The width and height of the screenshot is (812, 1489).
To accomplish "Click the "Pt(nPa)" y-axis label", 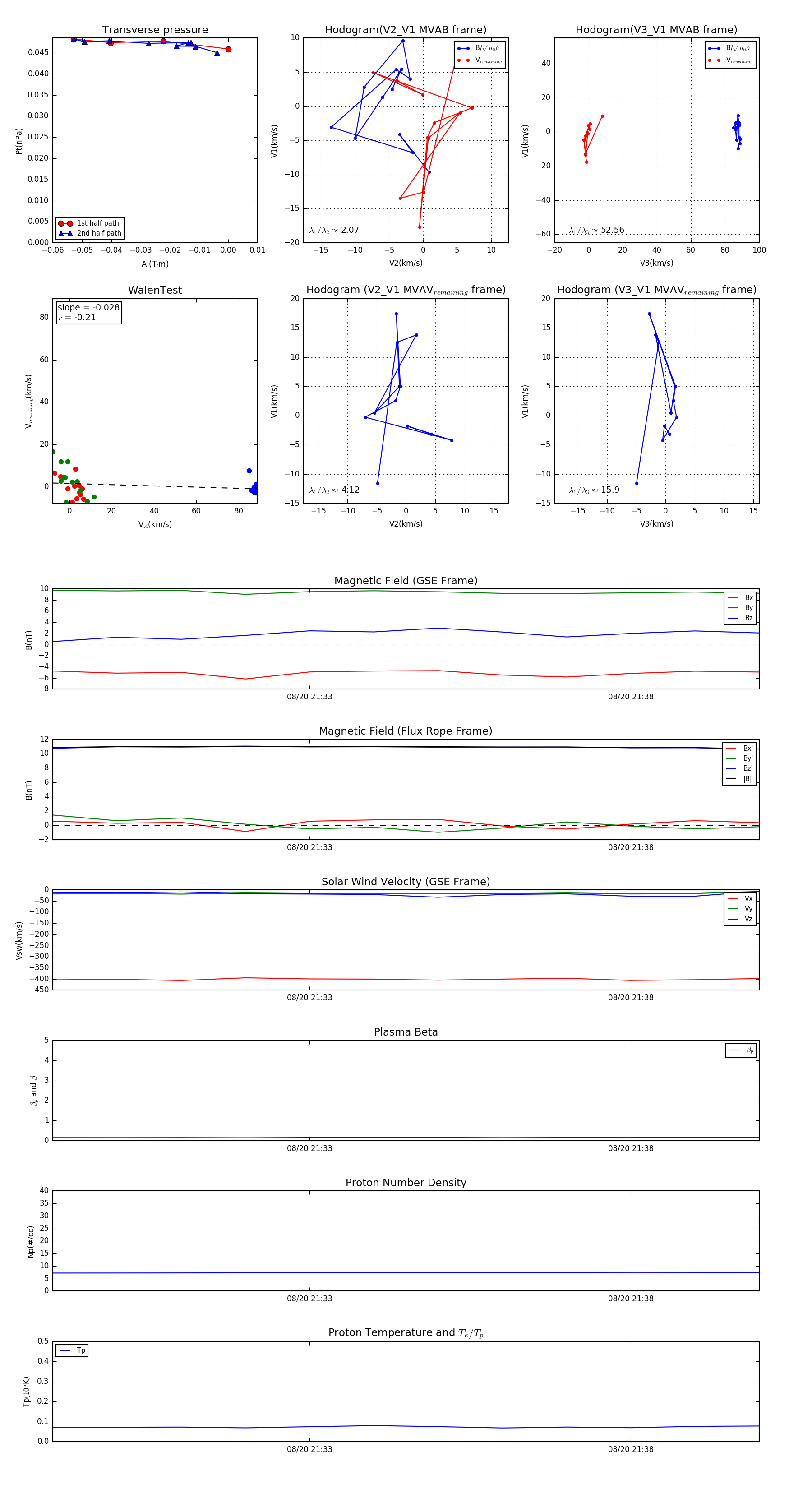I will click(18, 141).
